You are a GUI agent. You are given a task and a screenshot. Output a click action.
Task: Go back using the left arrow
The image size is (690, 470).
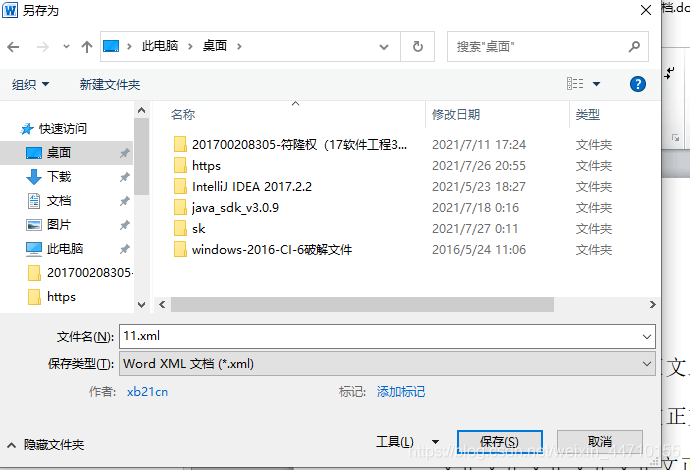(13, 47)
